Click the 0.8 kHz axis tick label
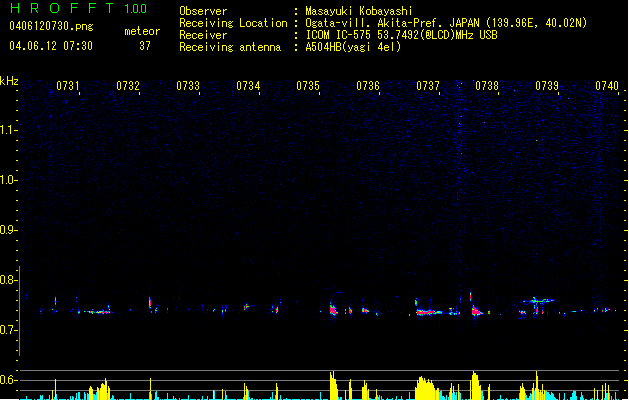The image size is (629, 400). click(x=8, y=280)
